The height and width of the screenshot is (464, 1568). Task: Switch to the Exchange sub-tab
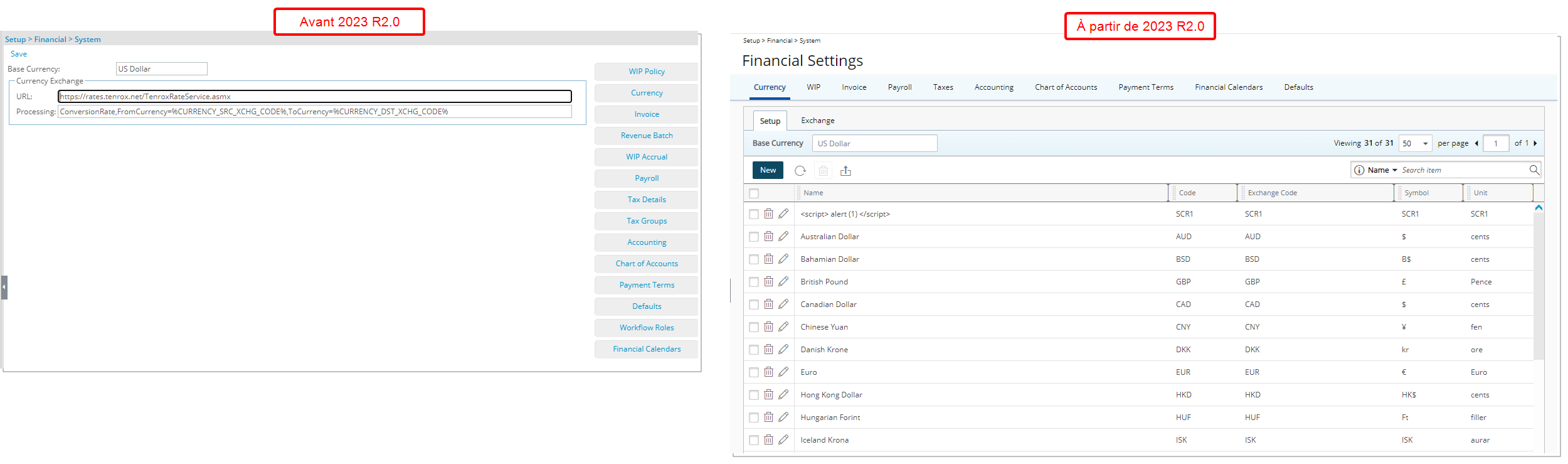(817, 121)
